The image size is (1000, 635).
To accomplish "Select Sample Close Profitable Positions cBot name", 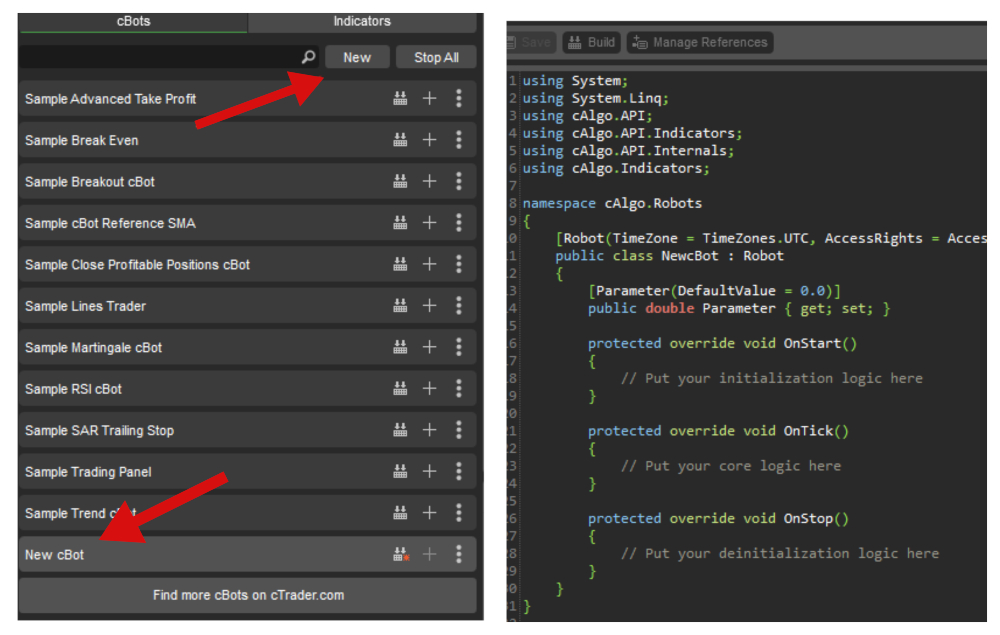I will tap(137, 265).
